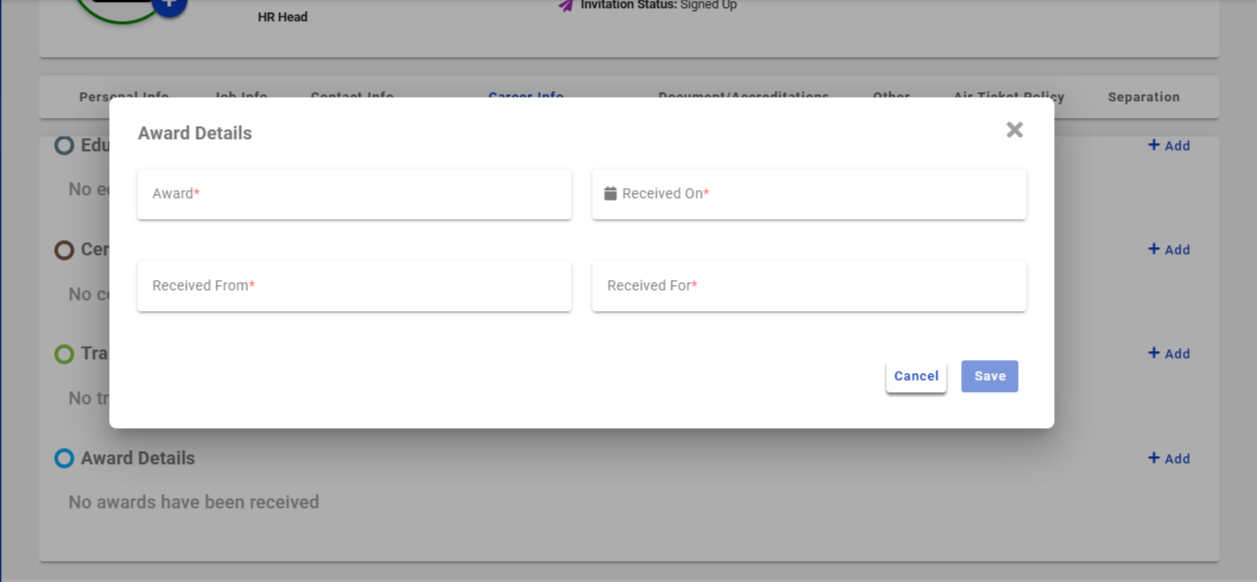The height and width of the screenshot is (582, 1257).
Task: Click the brown circle icon for Certification section
Action: 64,250
